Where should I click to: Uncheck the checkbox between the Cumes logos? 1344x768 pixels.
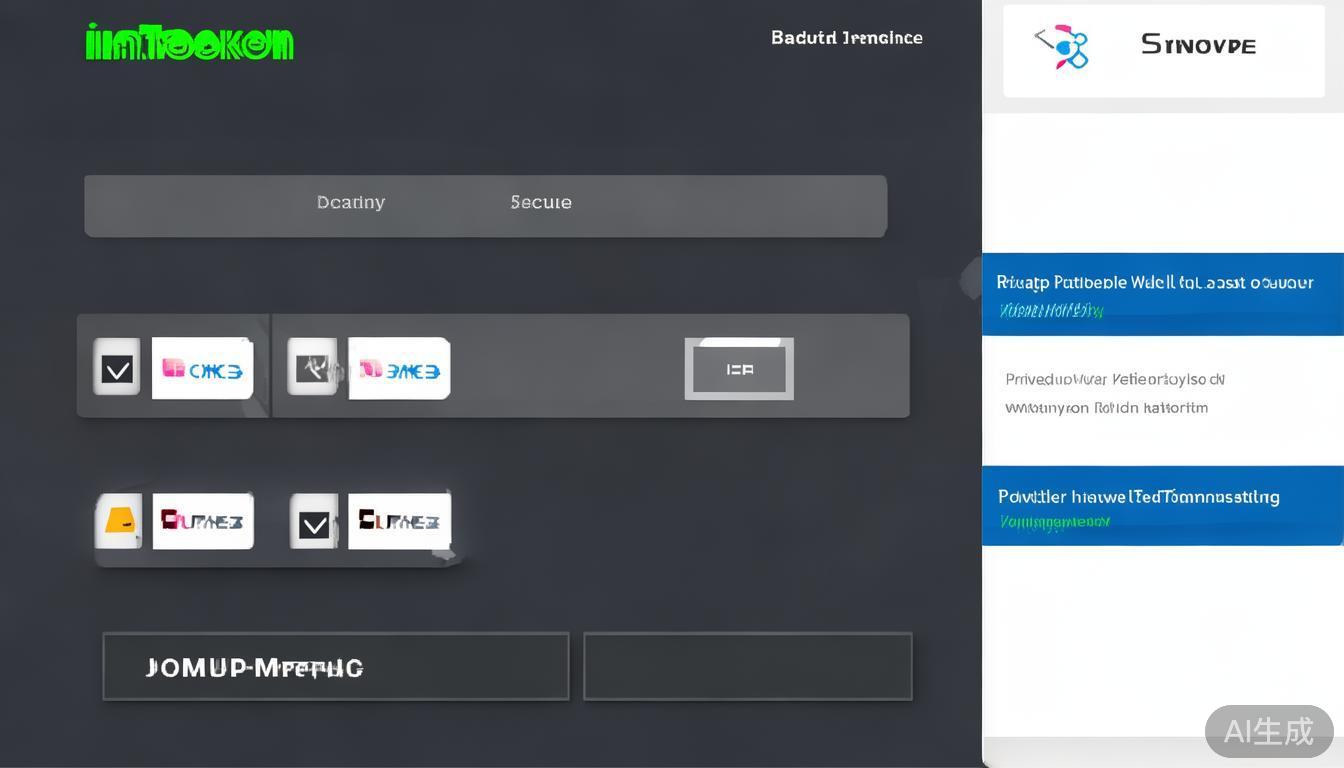tap(314, 522)
